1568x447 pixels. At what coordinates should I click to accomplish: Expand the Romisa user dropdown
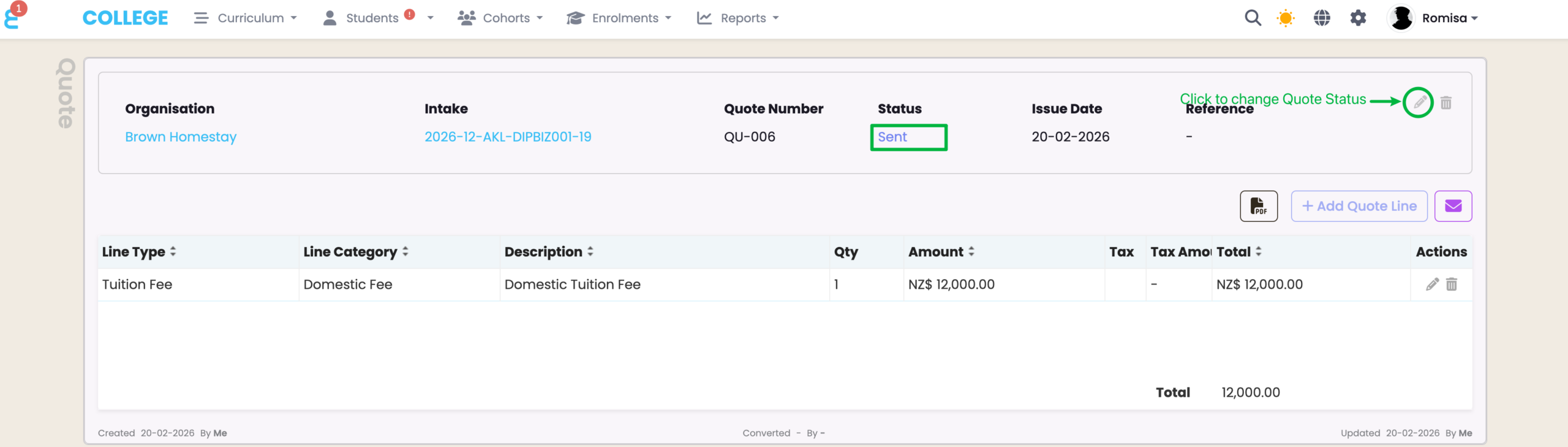[x=1449, y=18]
